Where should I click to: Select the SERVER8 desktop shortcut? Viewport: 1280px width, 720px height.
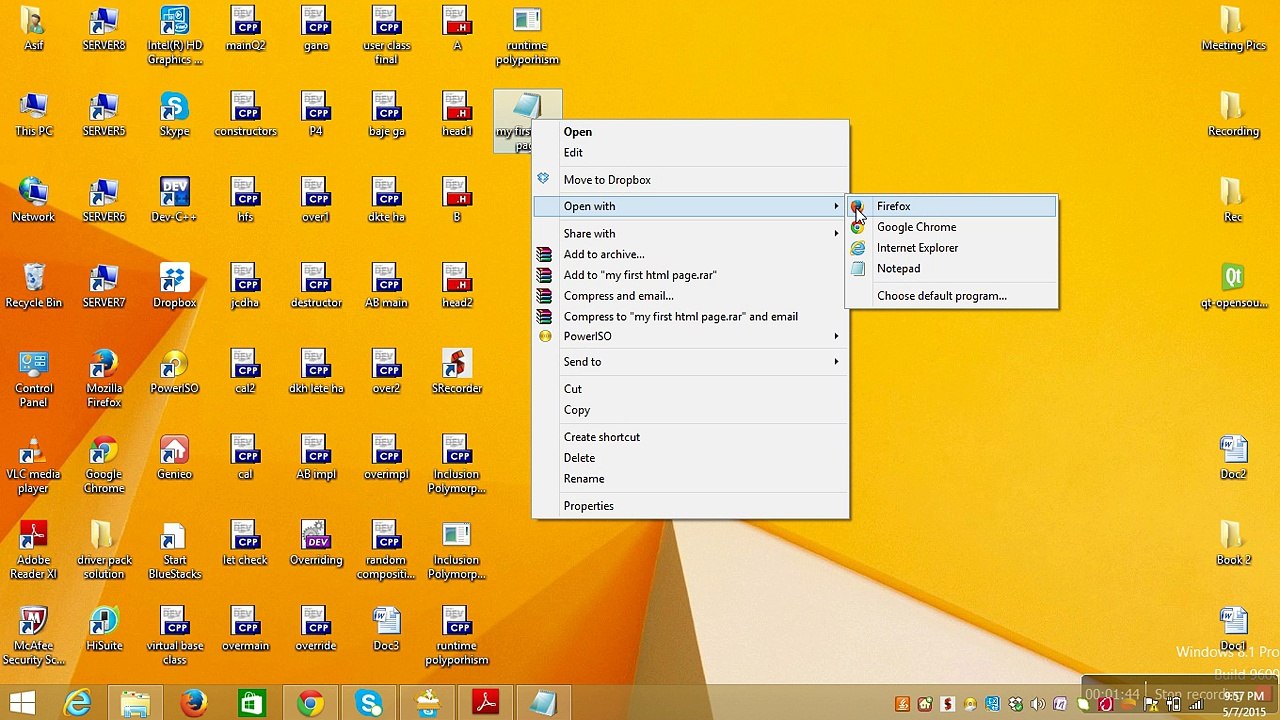(104, 28)
